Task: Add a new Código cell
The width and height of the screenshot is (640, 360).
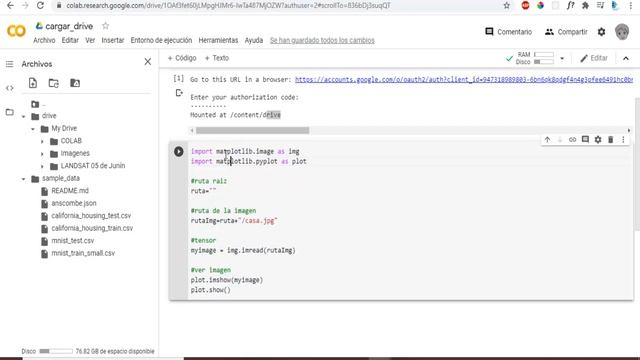Action: tap(182, 58)
